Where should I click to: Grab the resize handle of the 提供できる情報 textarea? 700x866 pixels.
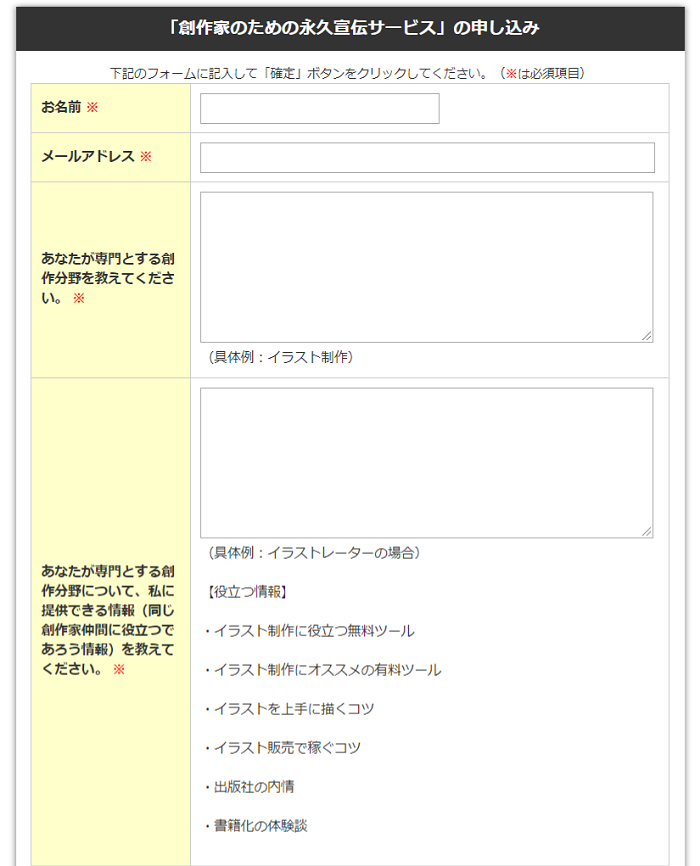(x=647, y=532)
